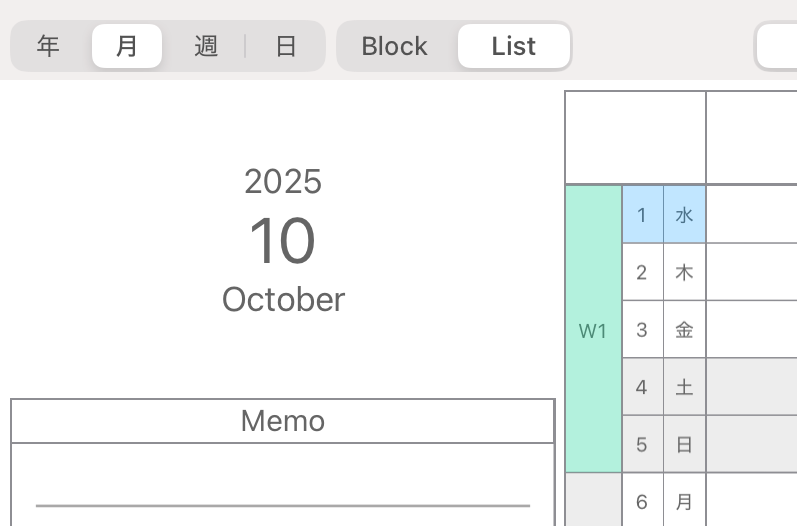Select date 1 in the list

coord(642,215)
